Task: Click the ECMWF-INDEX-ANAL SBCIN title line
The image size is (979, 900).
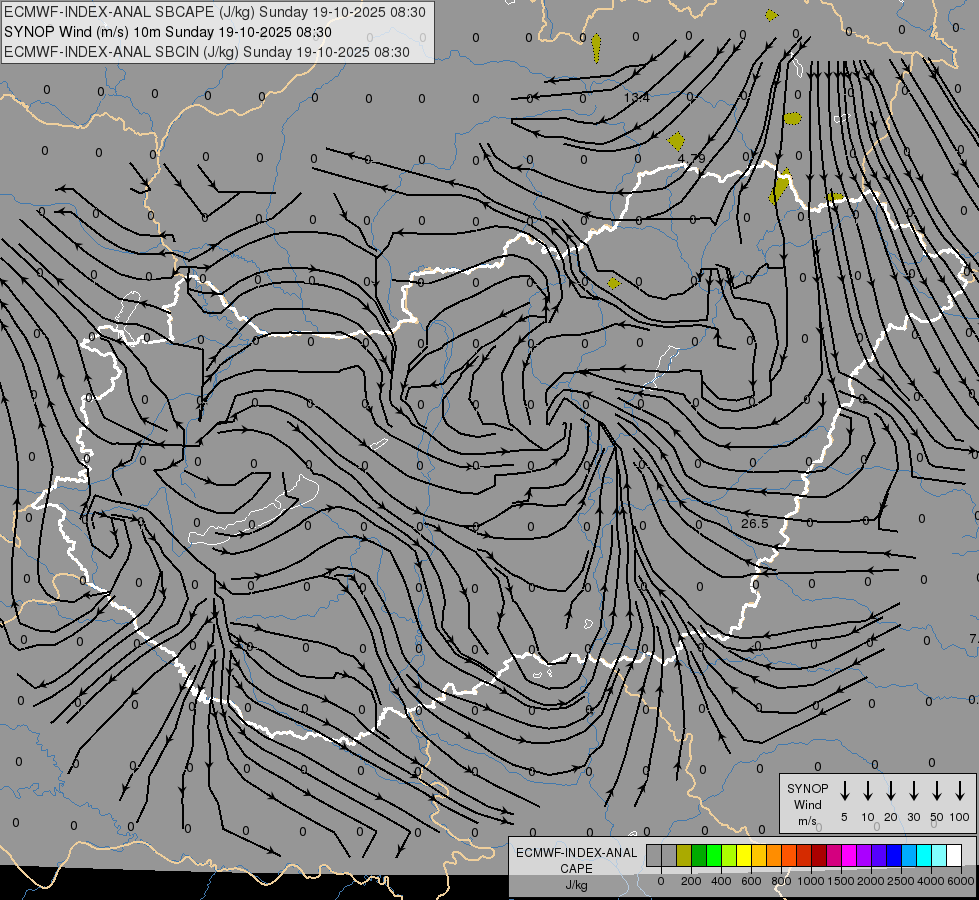Action: (207, 51)
